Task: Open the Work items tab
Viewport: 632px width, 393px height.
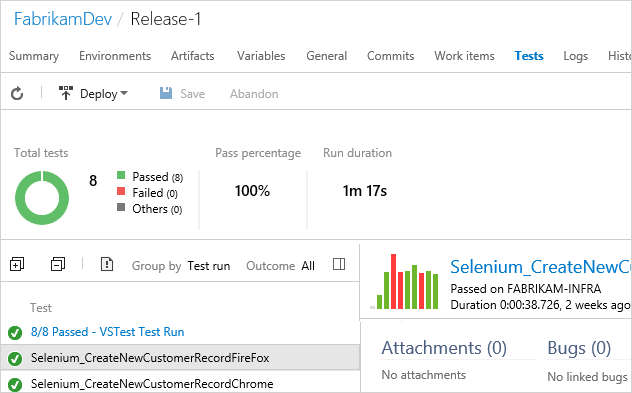Action: pyautogui.click(x=464, y=56)
